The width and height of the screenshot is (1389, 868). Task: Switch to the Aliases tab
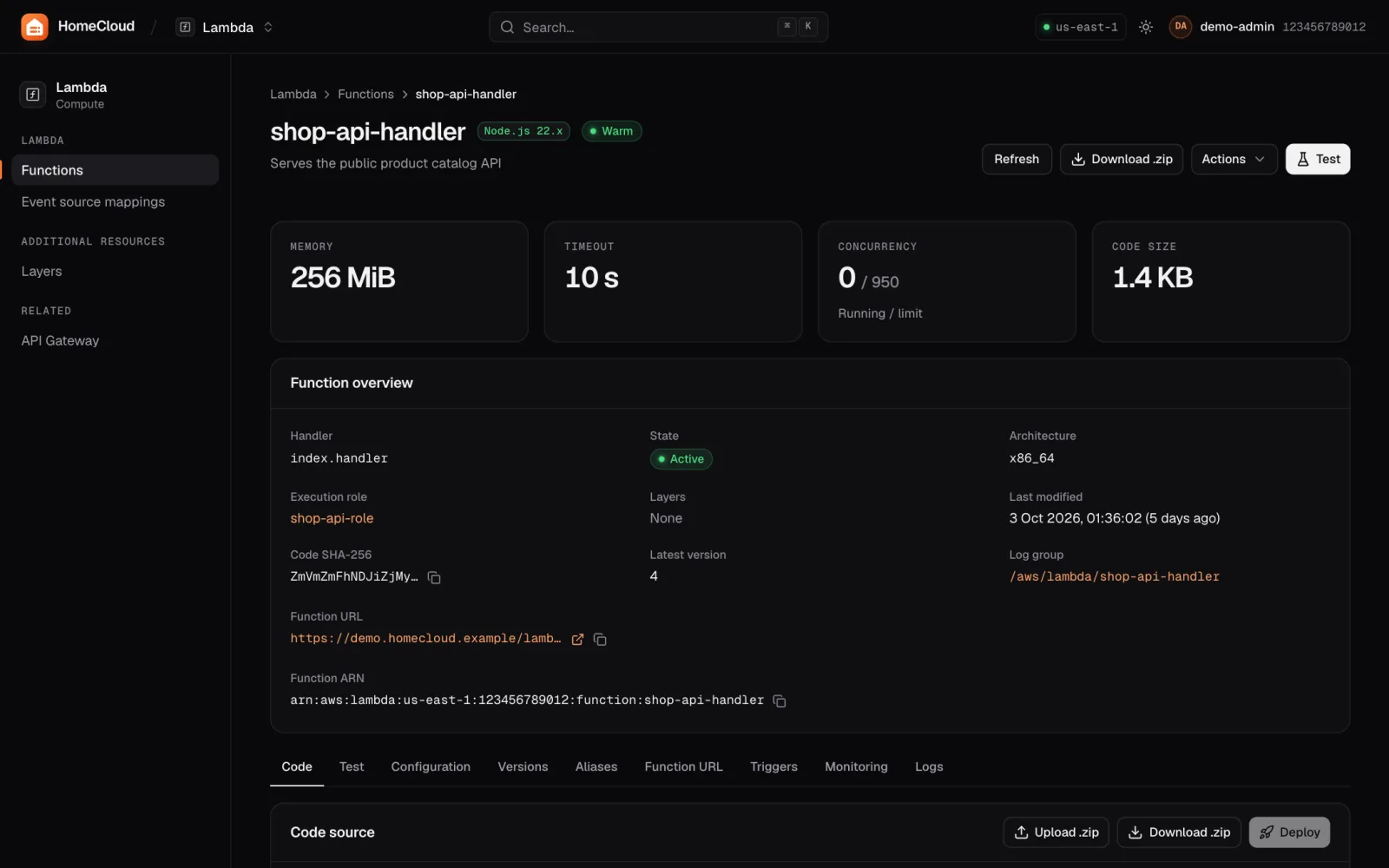[x=596, y=766]
